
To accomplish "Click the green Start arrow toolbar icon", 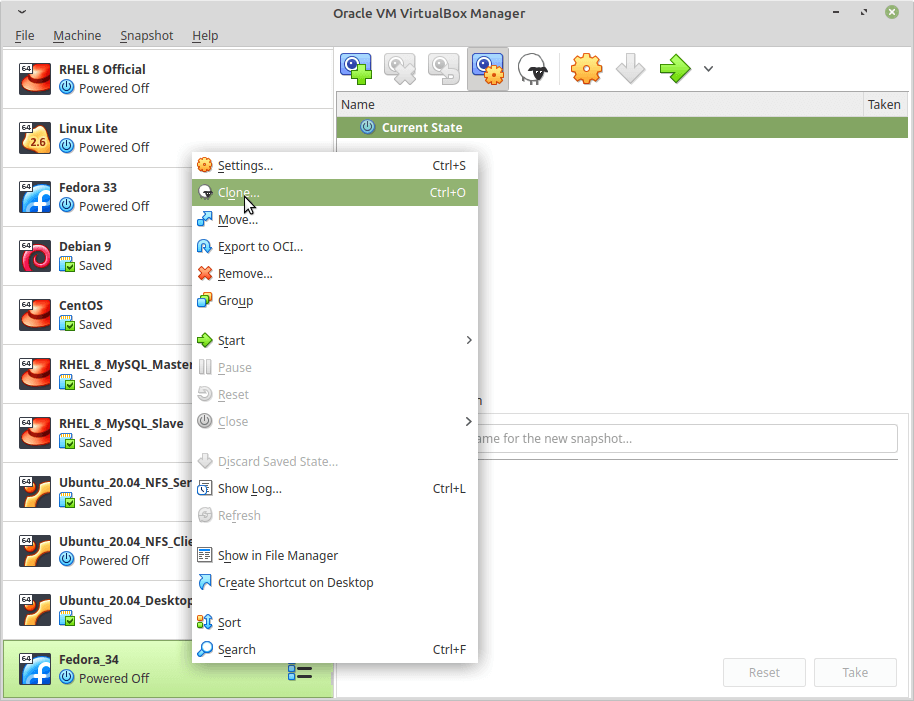I will coord(675,69).
